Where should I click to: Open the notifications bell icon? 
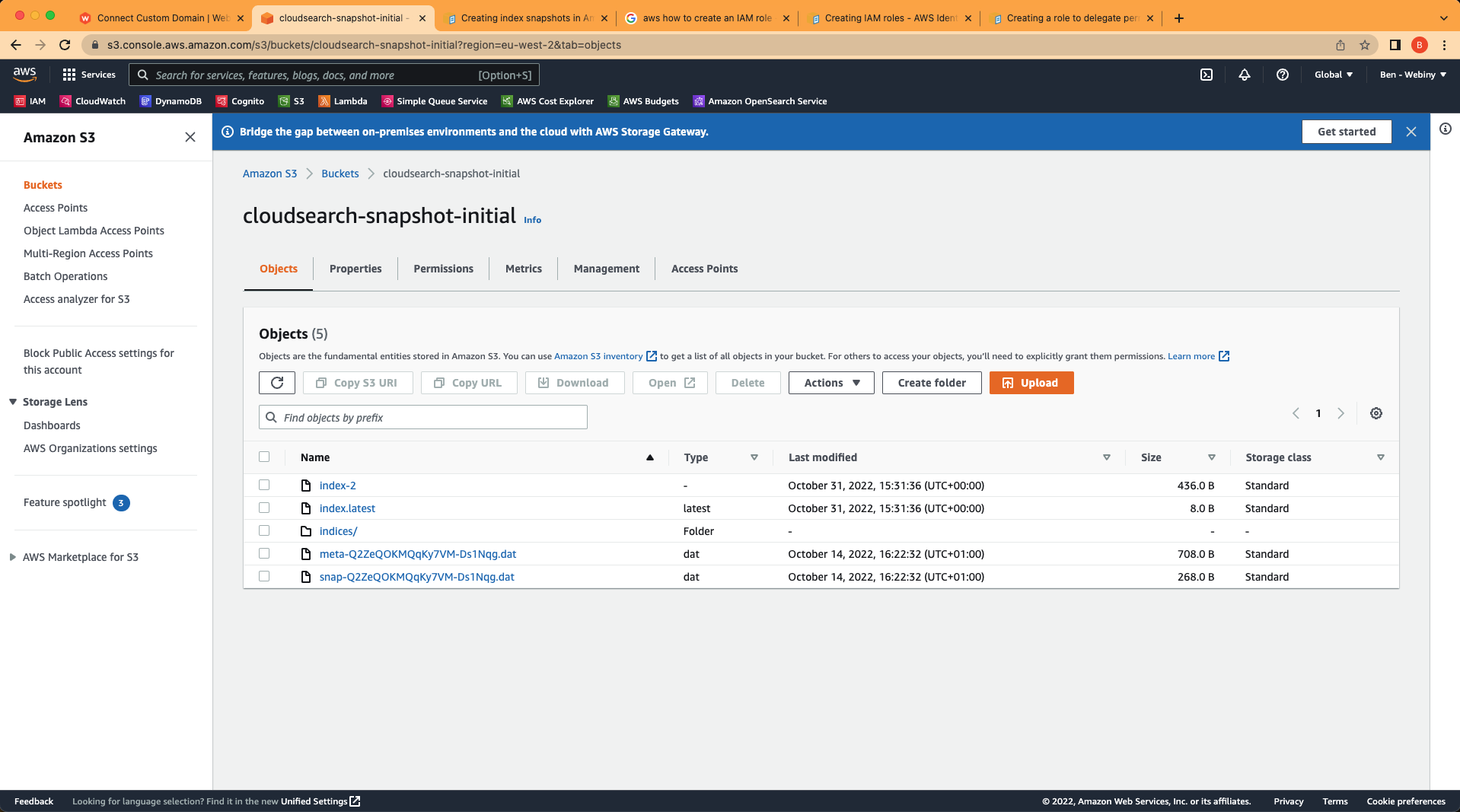click(1245, 75)
